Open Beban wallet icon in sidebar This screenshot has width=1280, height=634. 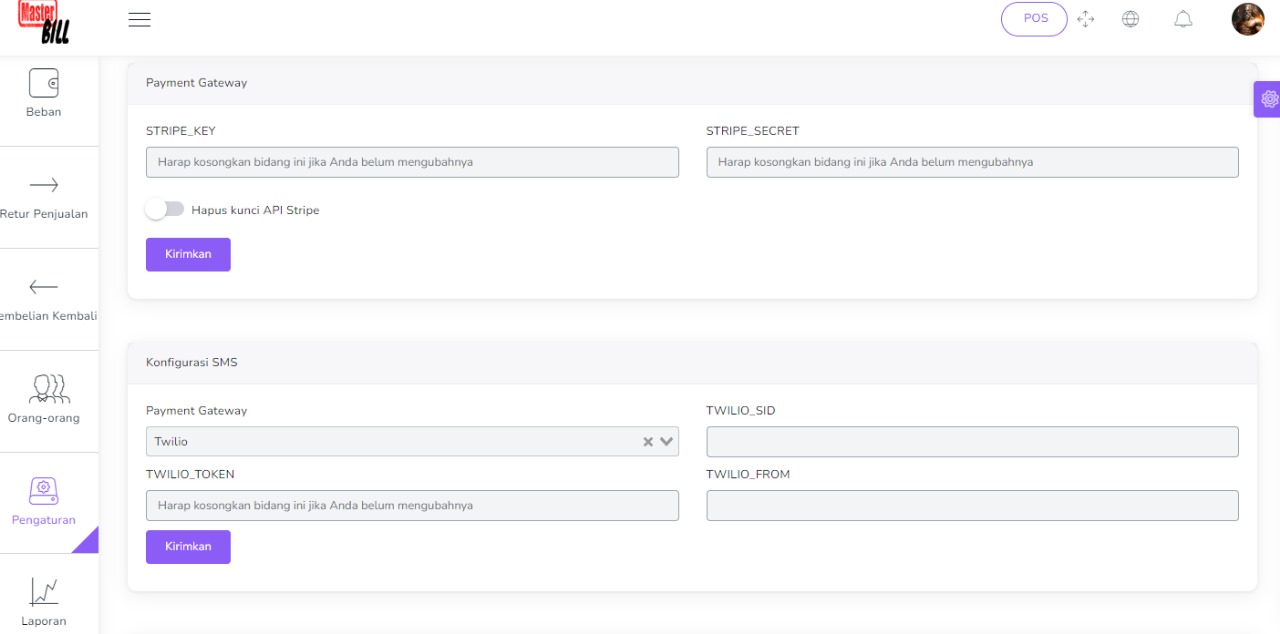[44, 82]
